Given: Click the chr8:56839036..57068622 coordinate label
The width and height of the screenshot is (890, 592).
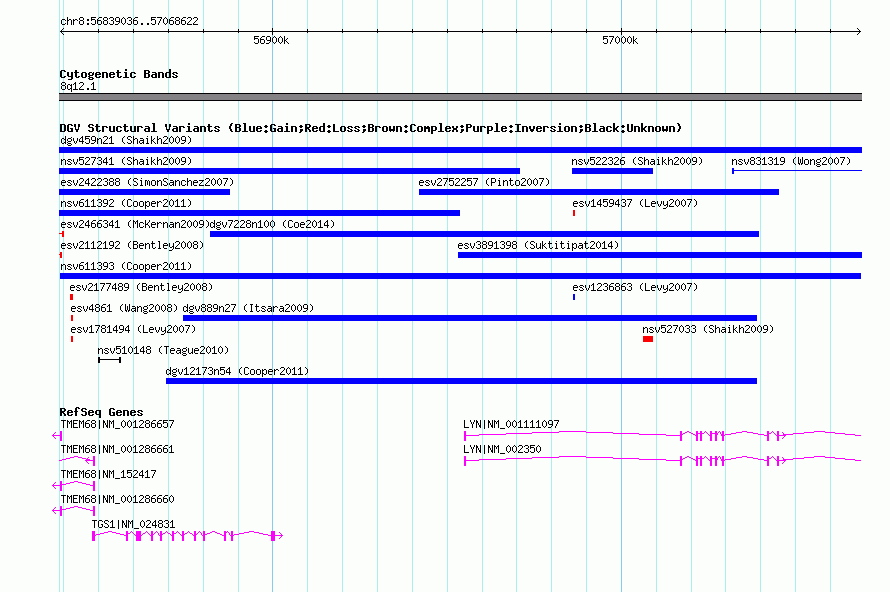Looking at the screenshot, I should coord(129,21).
